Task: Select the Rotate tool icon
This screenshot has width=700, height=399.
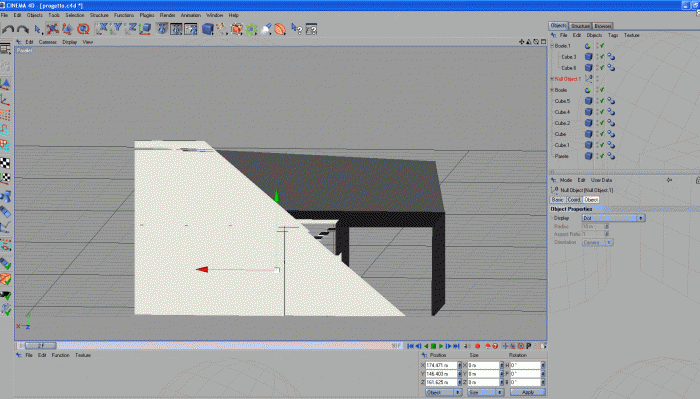Action: (83, 29)
